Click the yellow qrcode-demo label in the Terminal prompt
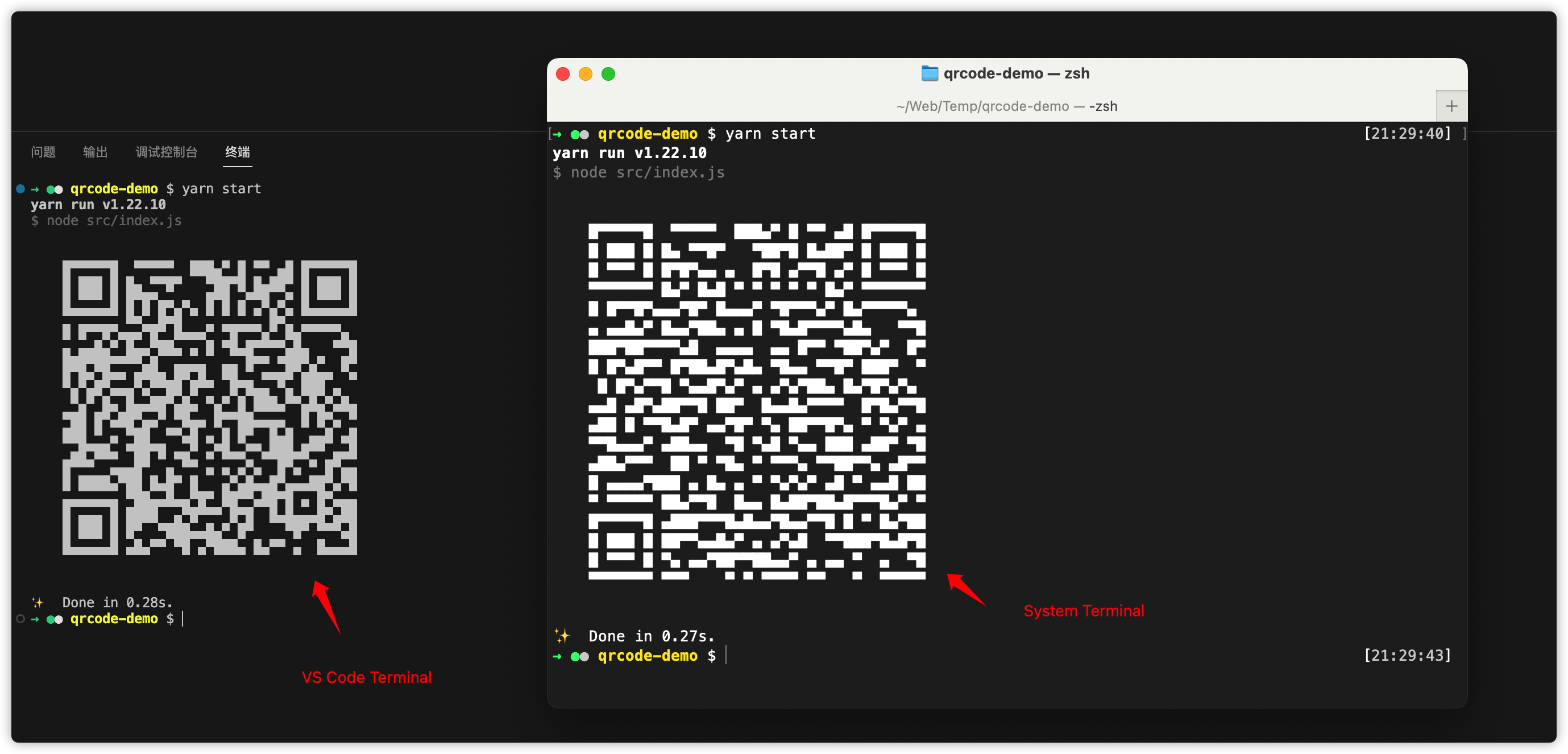Image resolution: width=1568 pixels, height=754 pixels. tap(648, 134)
